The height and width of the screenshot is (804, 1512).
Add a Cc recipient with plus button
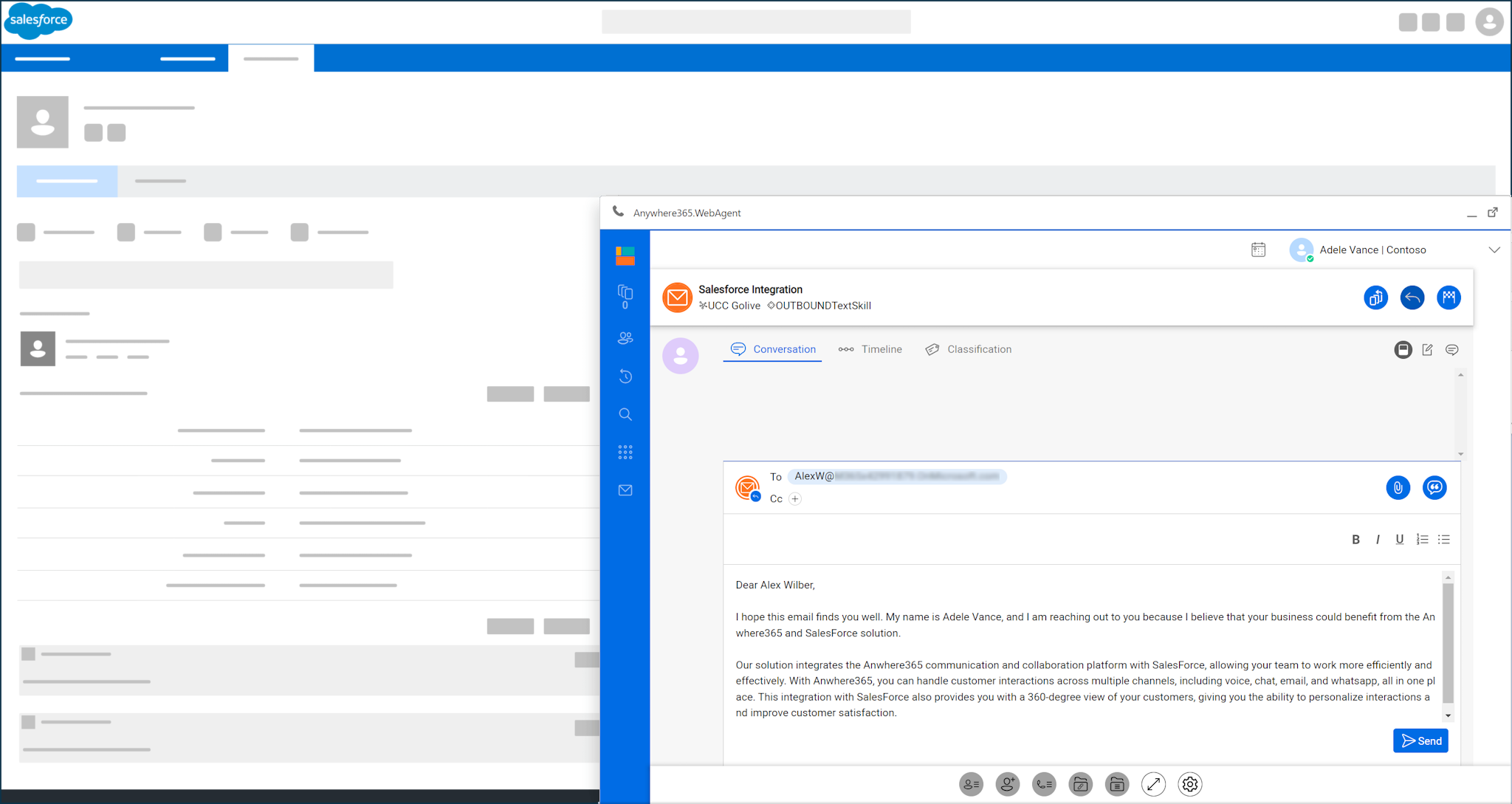[x=795, y=499]
